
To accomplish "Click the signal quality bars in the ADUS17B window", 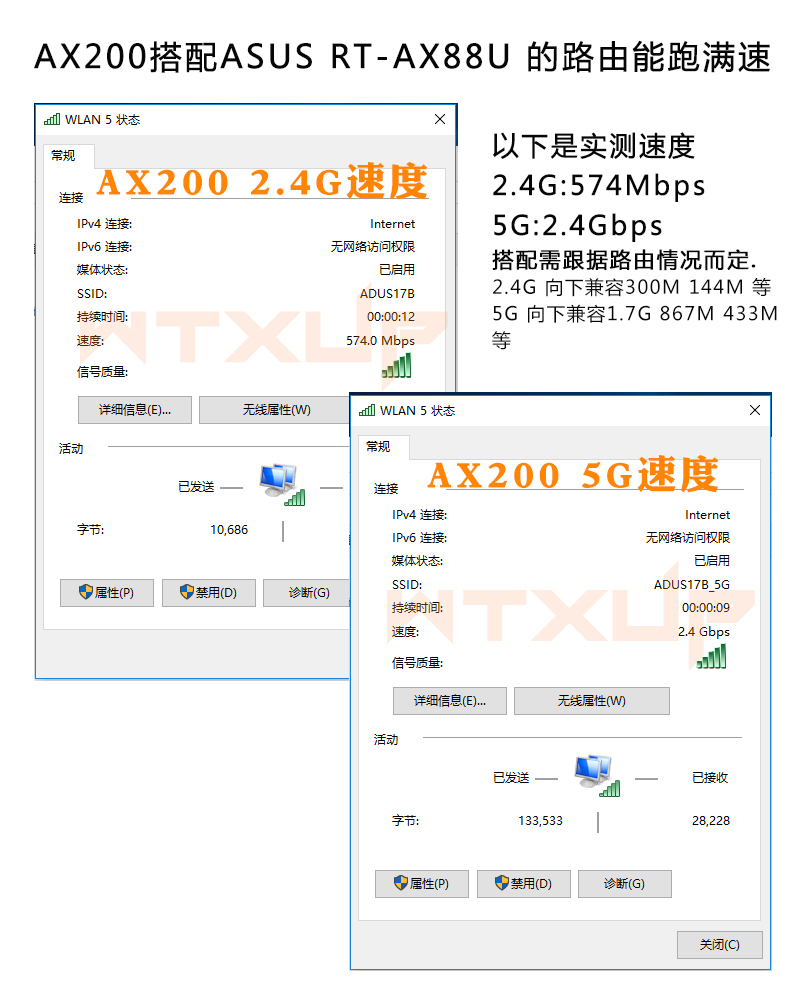I will pos(396,366).
